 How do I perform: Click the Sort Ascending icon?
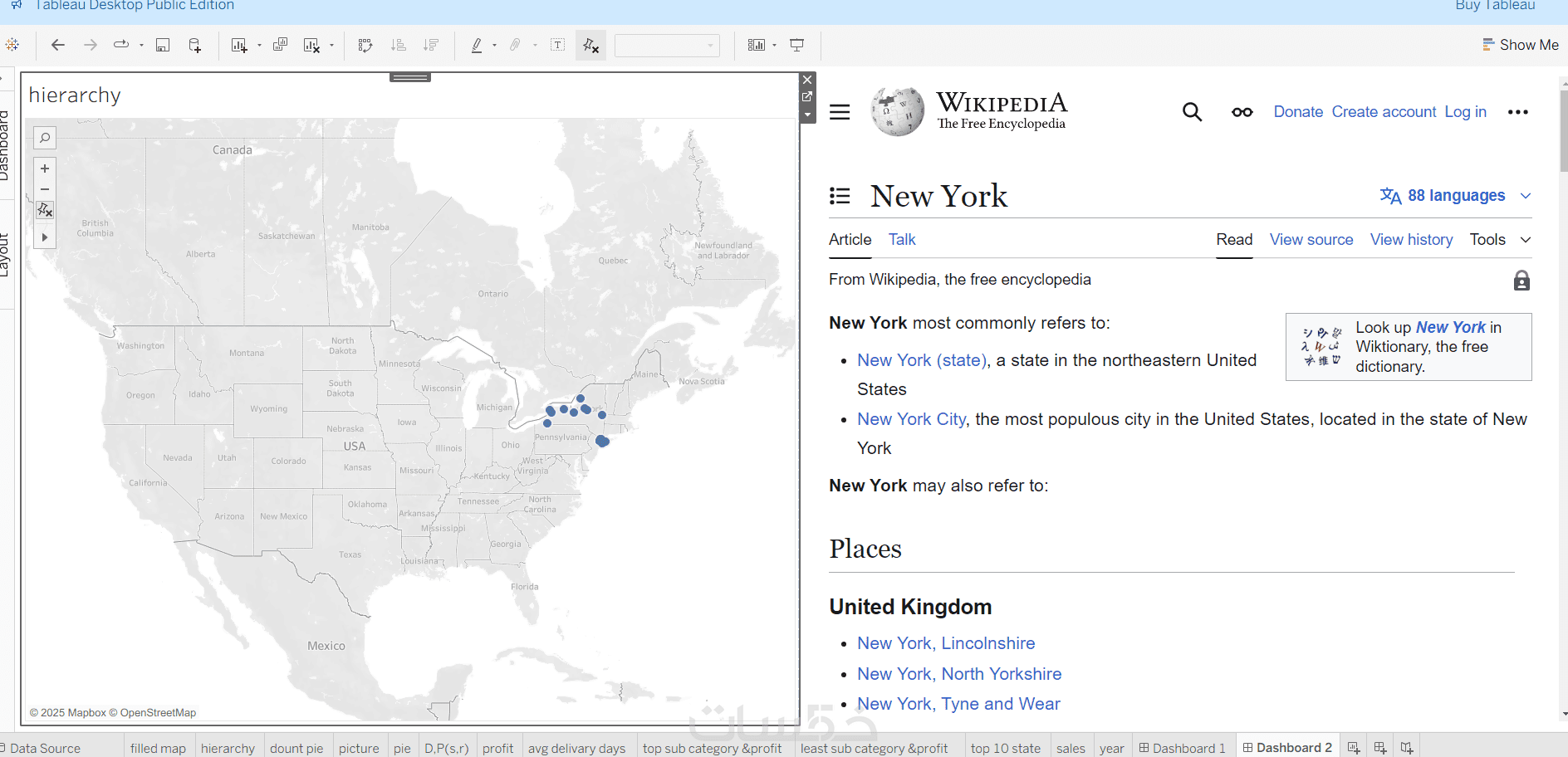click(x=399, y=45)
